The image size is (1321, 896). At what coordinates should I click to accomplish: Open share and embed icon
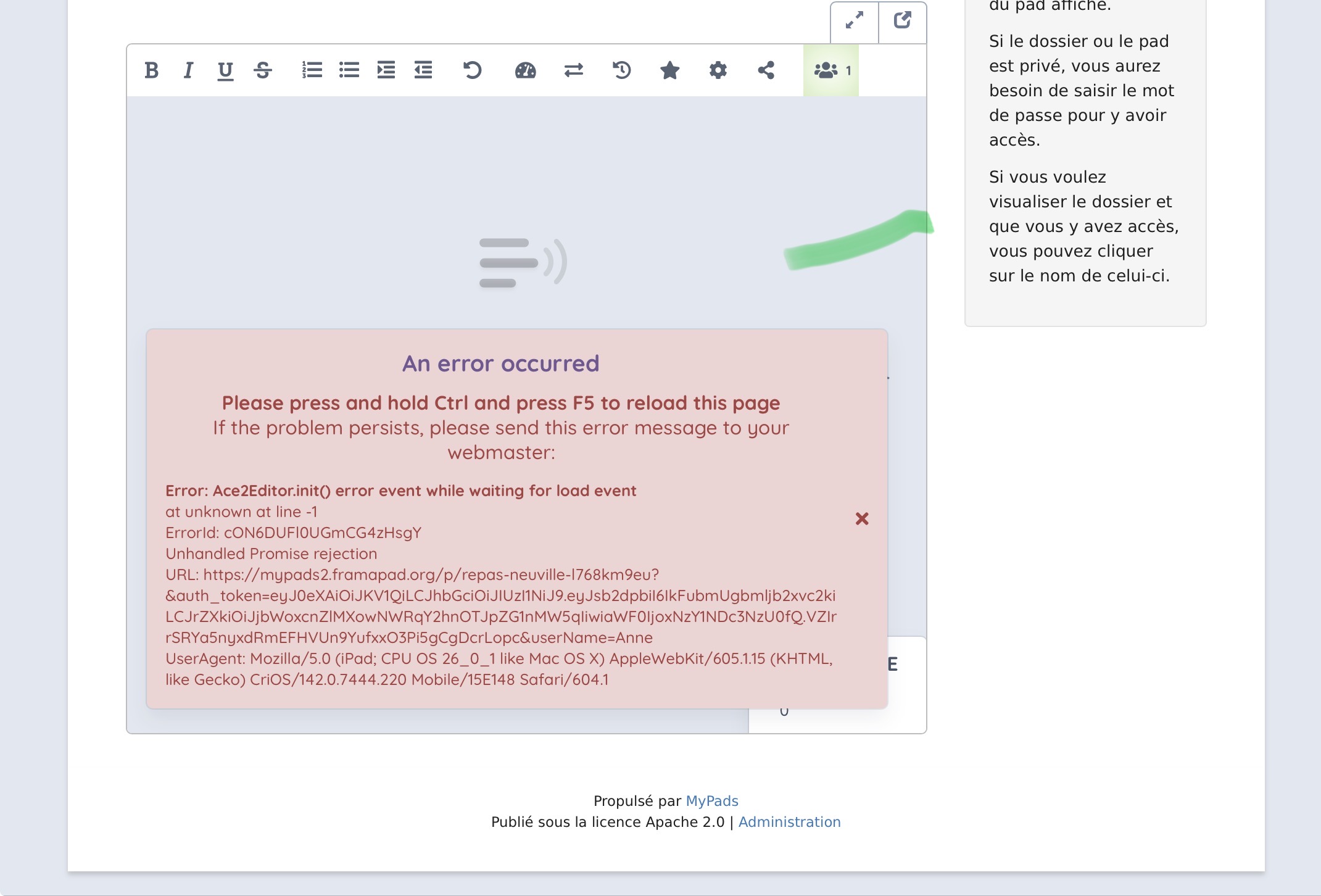click(x=766, y=70)
